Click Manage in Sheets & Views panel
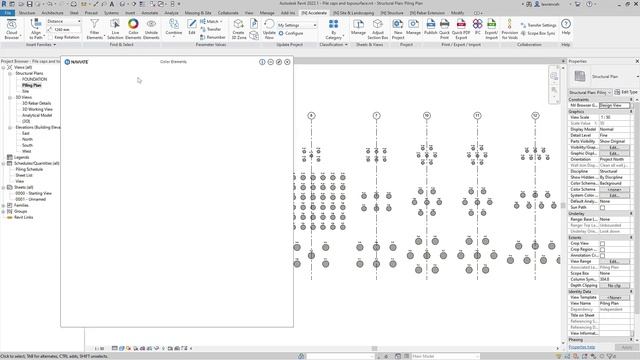640x360 pixels. pyautogui.click(x=358, y=28)
